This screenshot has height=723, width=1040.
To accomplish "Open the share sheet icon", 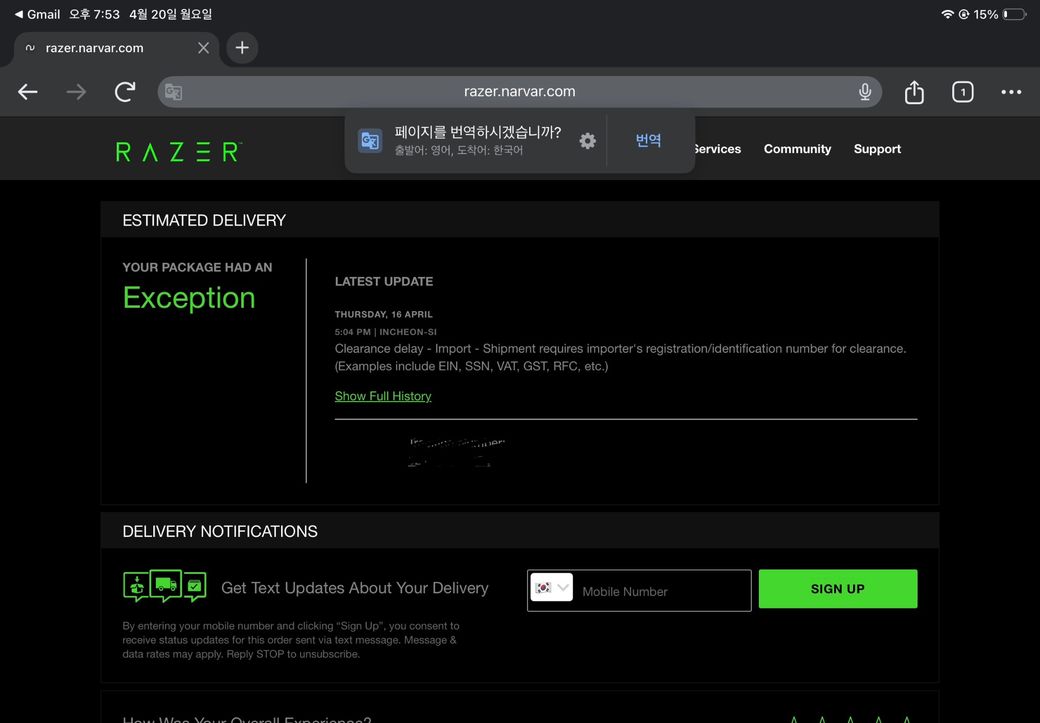I will coord(914,92).
